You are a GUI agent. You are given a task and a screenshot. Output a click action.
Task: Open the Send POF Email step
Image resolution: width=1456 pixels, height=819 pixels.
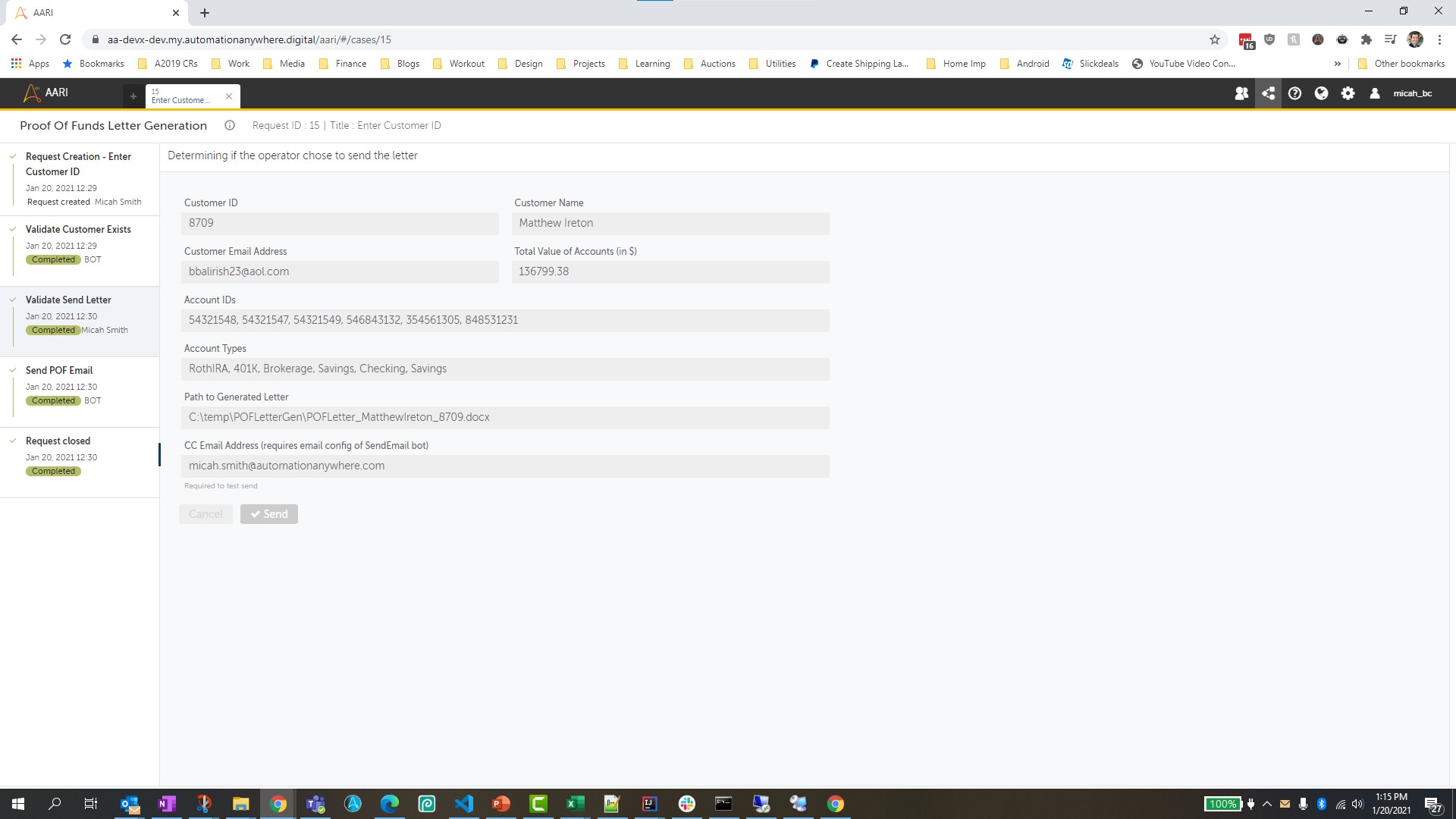click(x=59, y=370)
